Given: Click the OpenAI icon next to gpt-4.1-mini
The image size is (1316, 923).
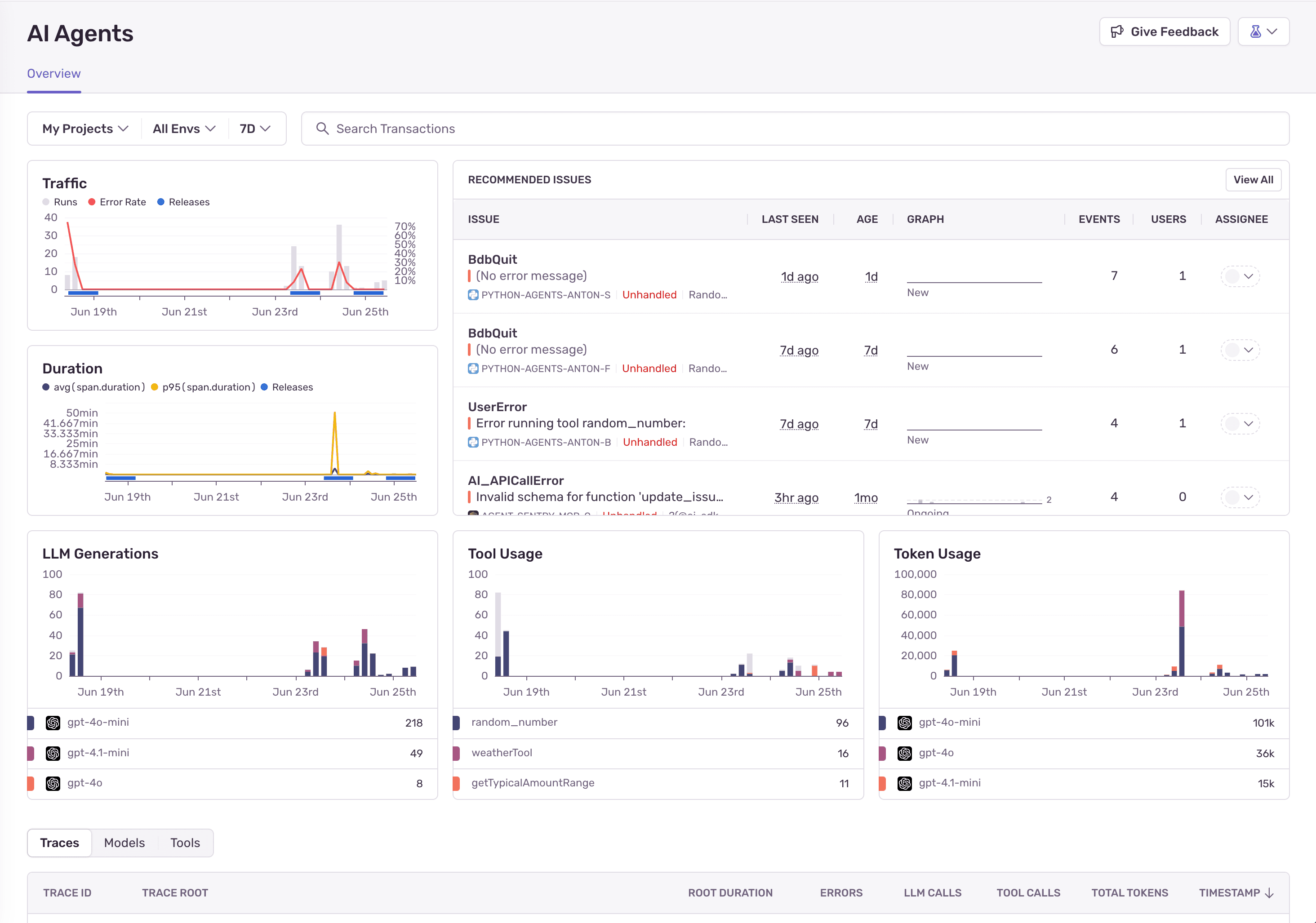Looking at the screenshot, I should point(53,754).
